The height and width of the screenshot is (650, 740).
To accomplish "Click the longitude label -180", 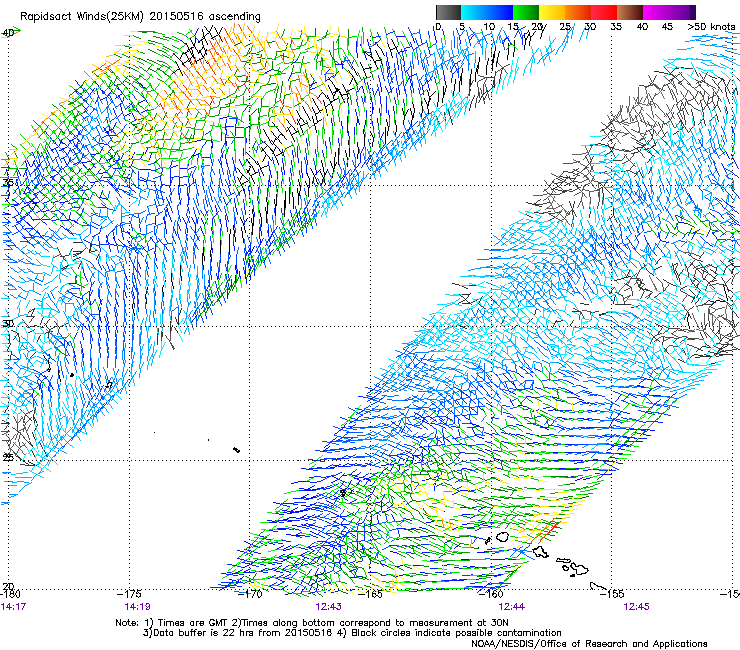I will coord(10,594).
